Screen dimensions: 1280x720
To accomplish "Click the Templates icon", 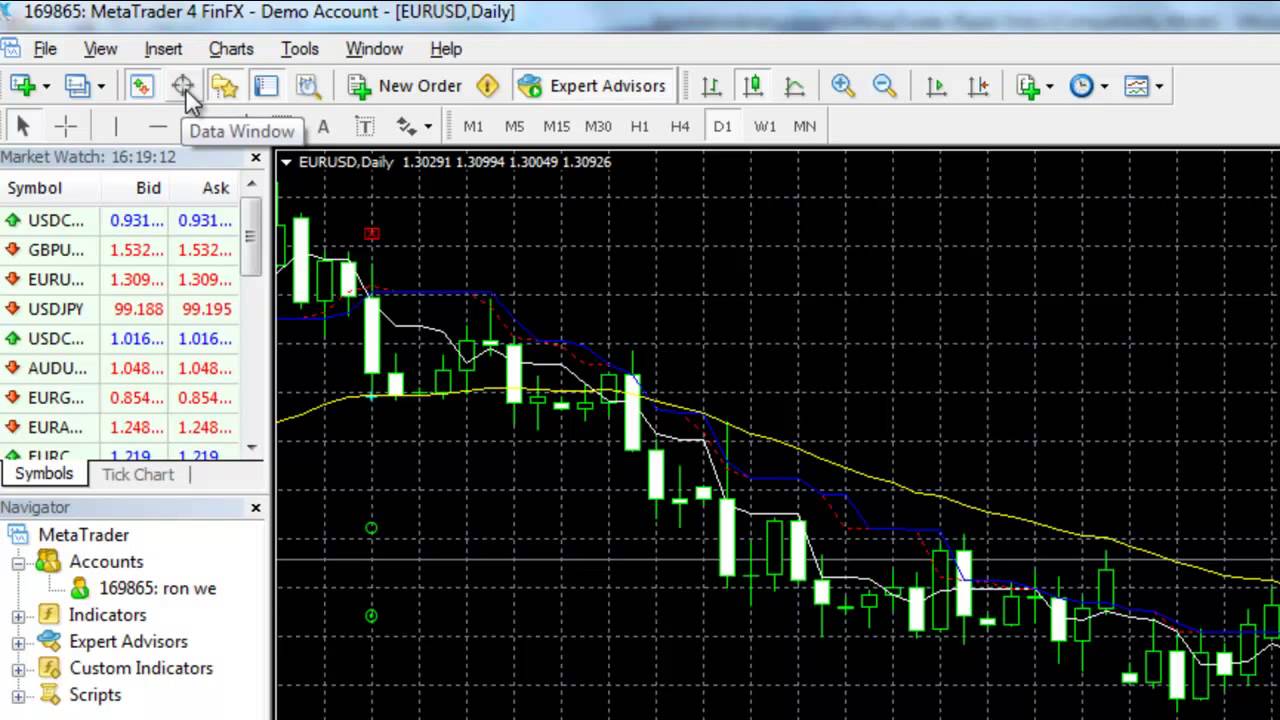I will 1136,86.
